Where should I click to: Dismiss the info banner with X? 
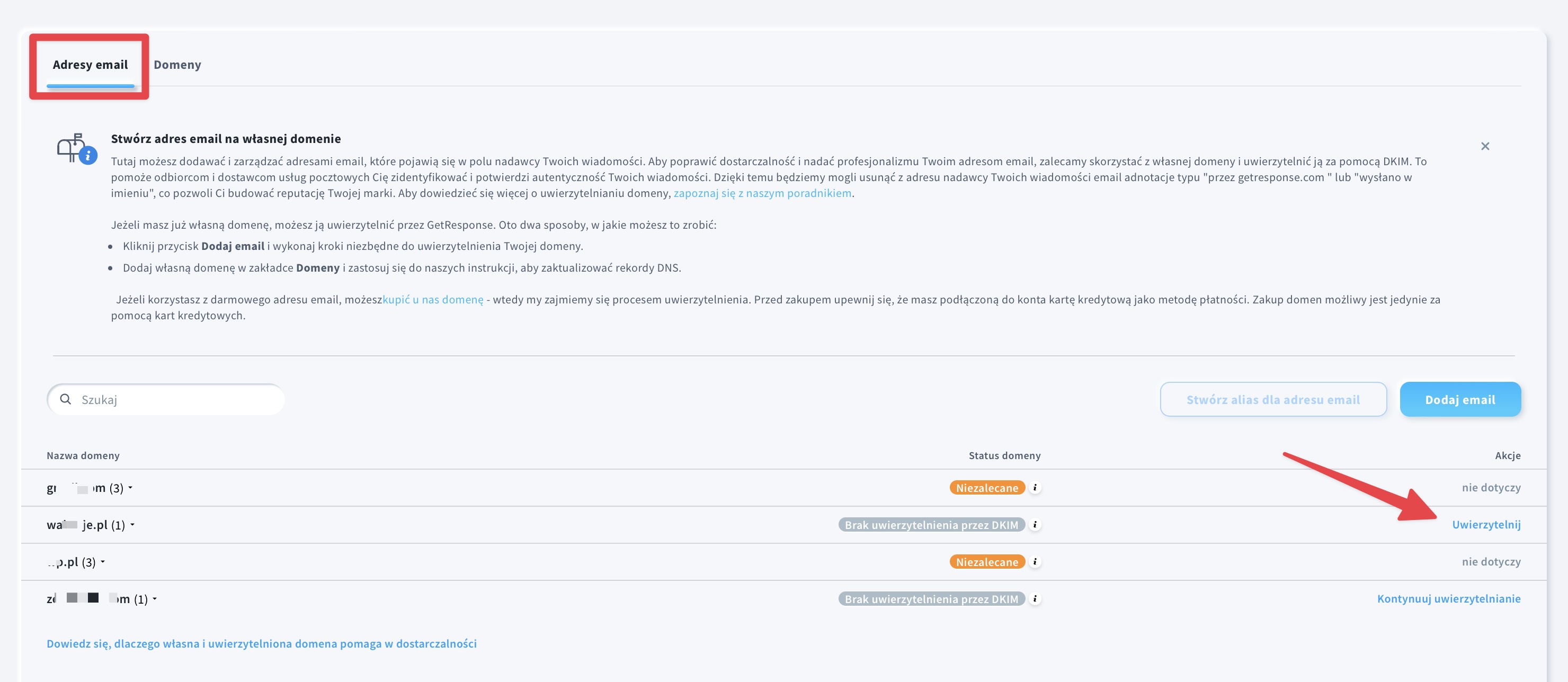coord(1485,146)
